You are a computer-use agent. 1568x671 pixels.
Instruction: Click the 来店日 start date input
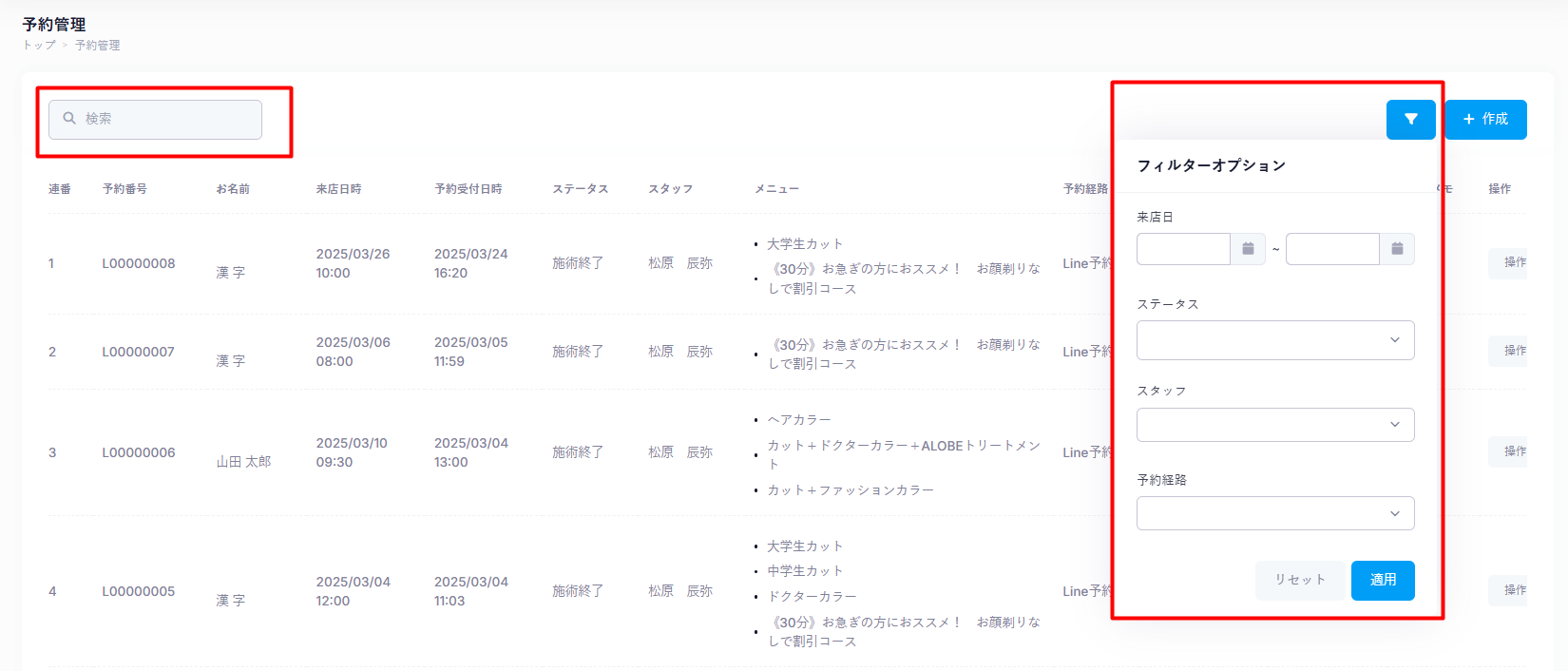click(1183, 249)
